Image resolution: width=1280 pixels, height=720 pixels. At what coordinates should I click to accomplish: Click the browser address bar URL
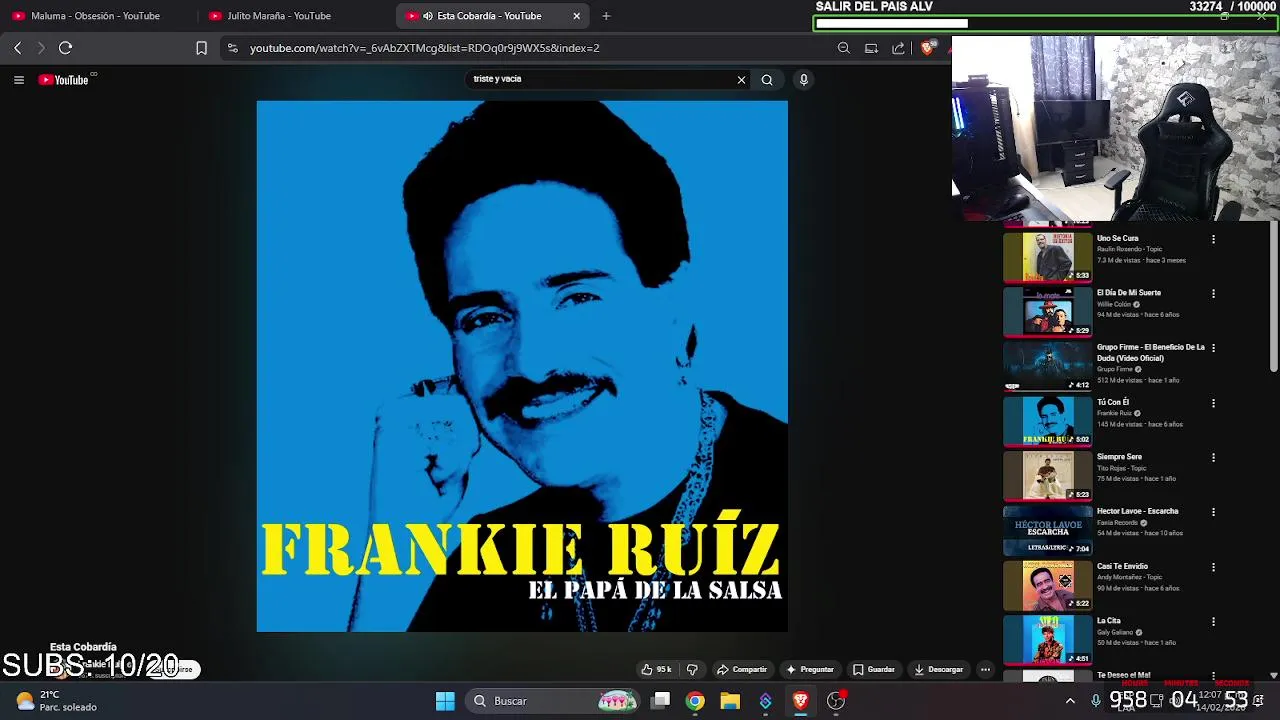coord(425,48)
